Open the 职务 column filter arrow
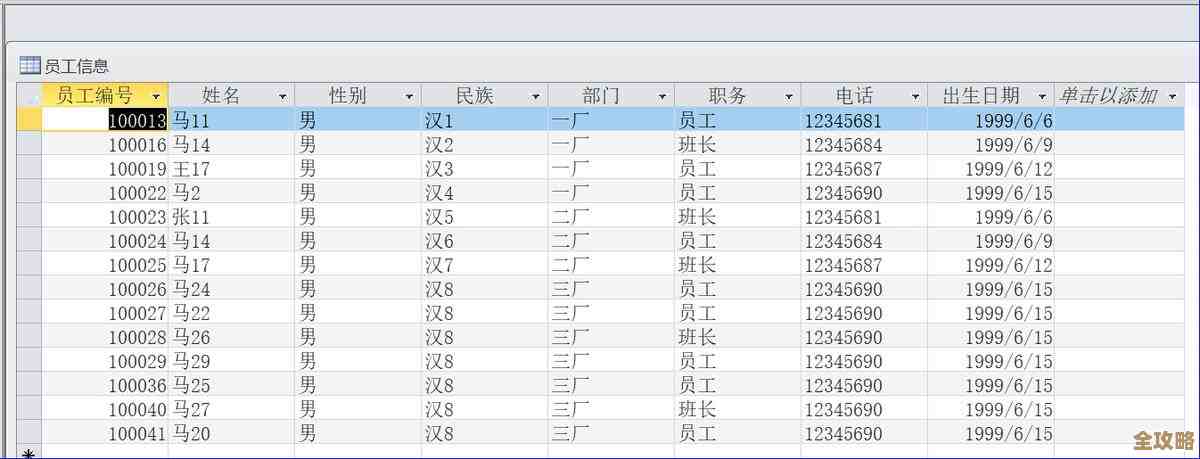Viewport: 1200px width, 459px height. pos(789,96)
